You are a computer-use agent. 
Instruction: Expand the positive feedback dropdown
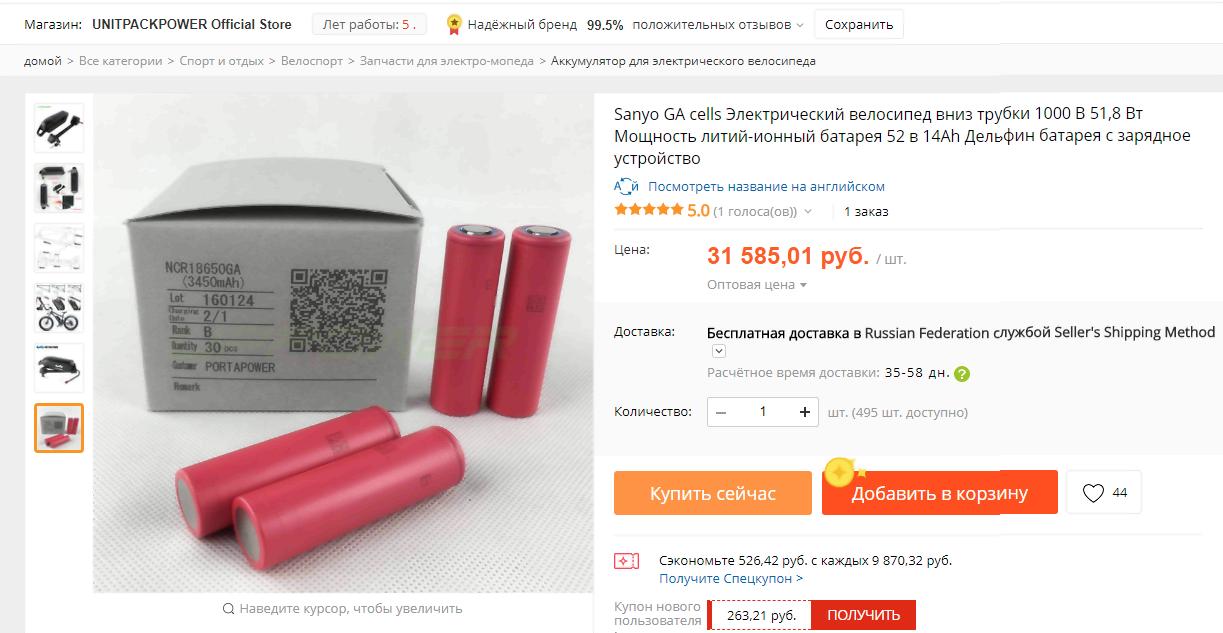tap(800, 25)
